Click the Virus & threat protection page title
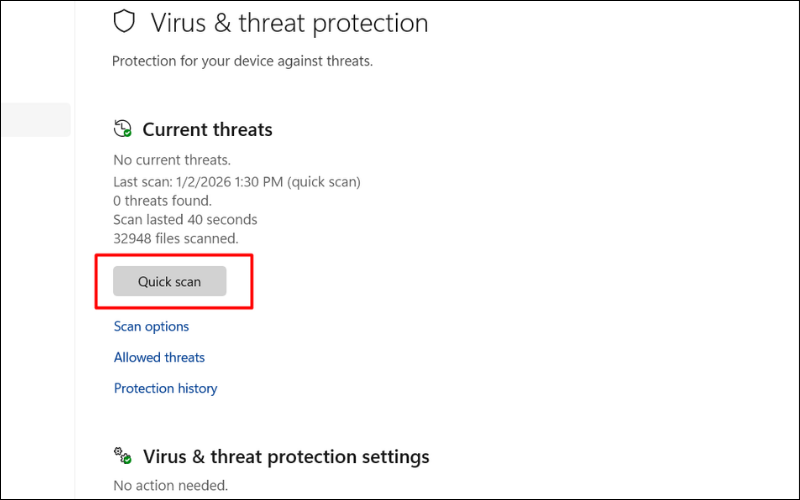The width and height of the screenshot is (800, 500). pyautogui.click(x=289, y=22)
